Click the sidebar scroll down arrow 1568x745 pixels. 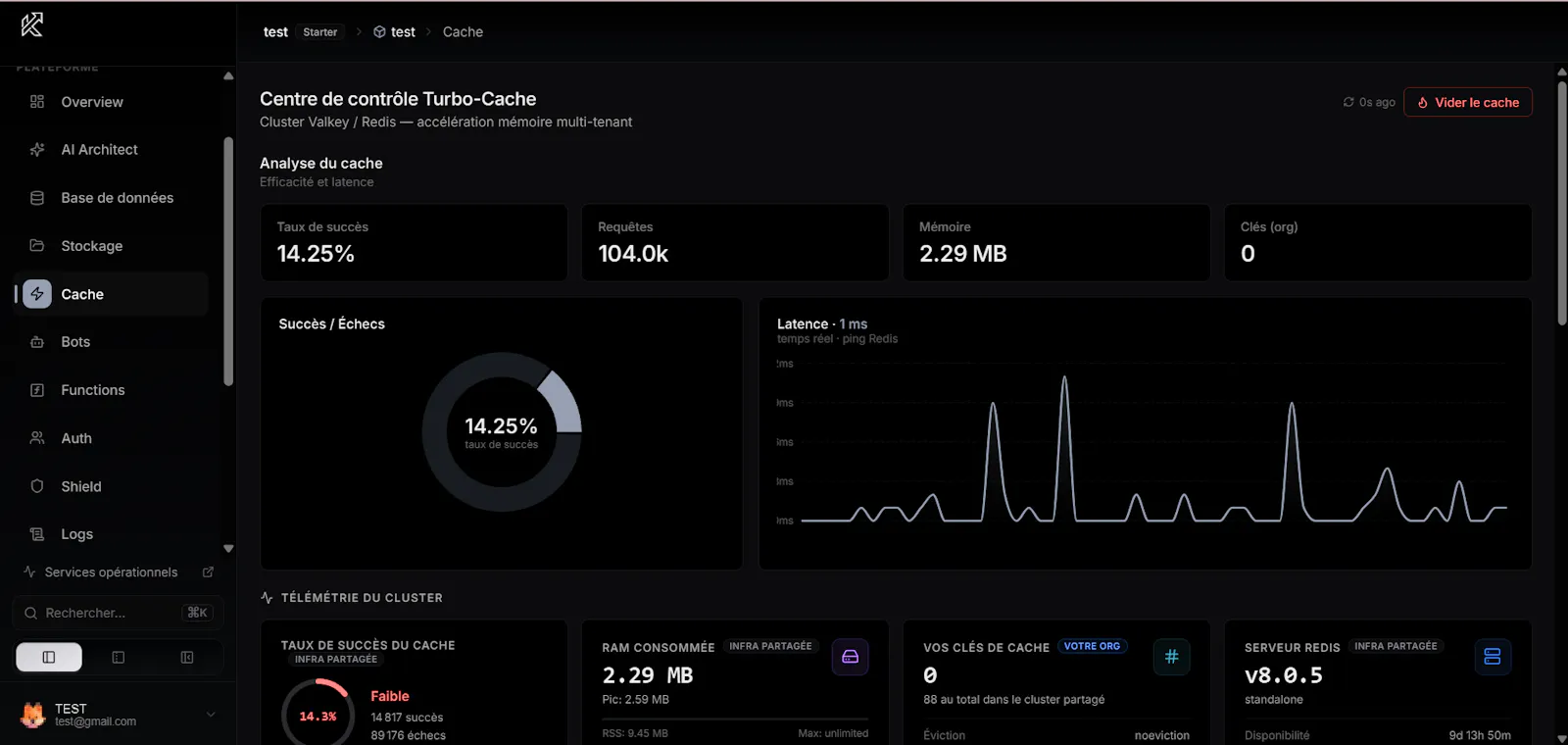(228, 549)
